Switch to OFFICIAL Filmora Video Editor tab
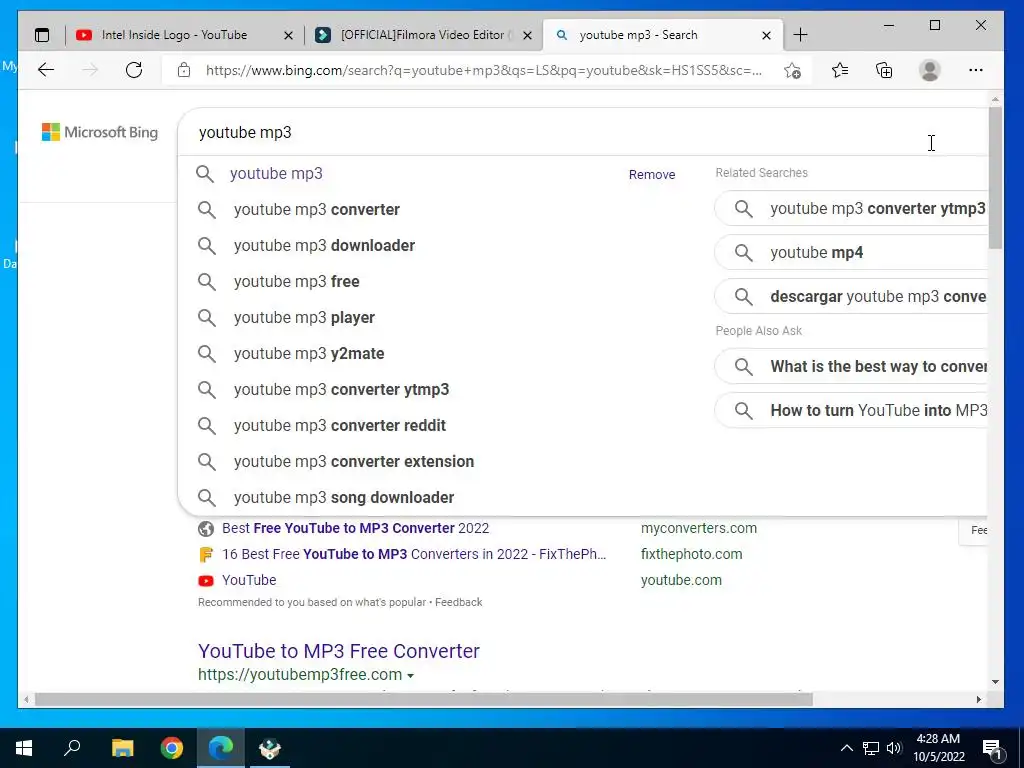This screenshot has height=768, width=1024. (423, 35)
